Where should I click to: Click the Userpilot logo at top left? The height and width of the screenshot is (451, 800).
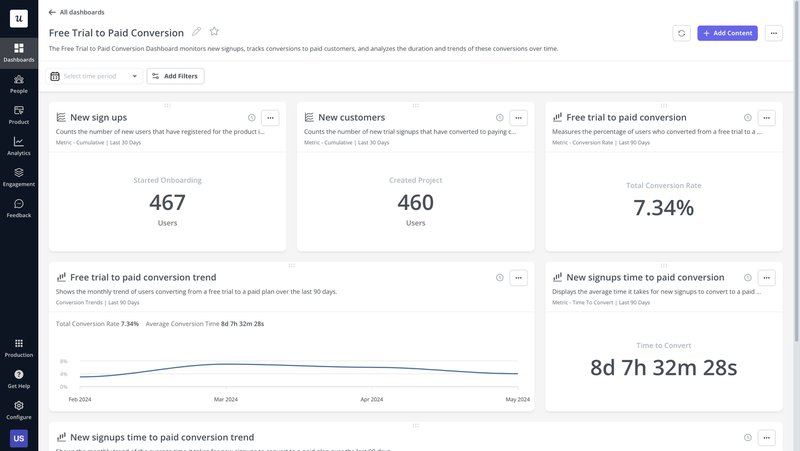coord(19,17)
